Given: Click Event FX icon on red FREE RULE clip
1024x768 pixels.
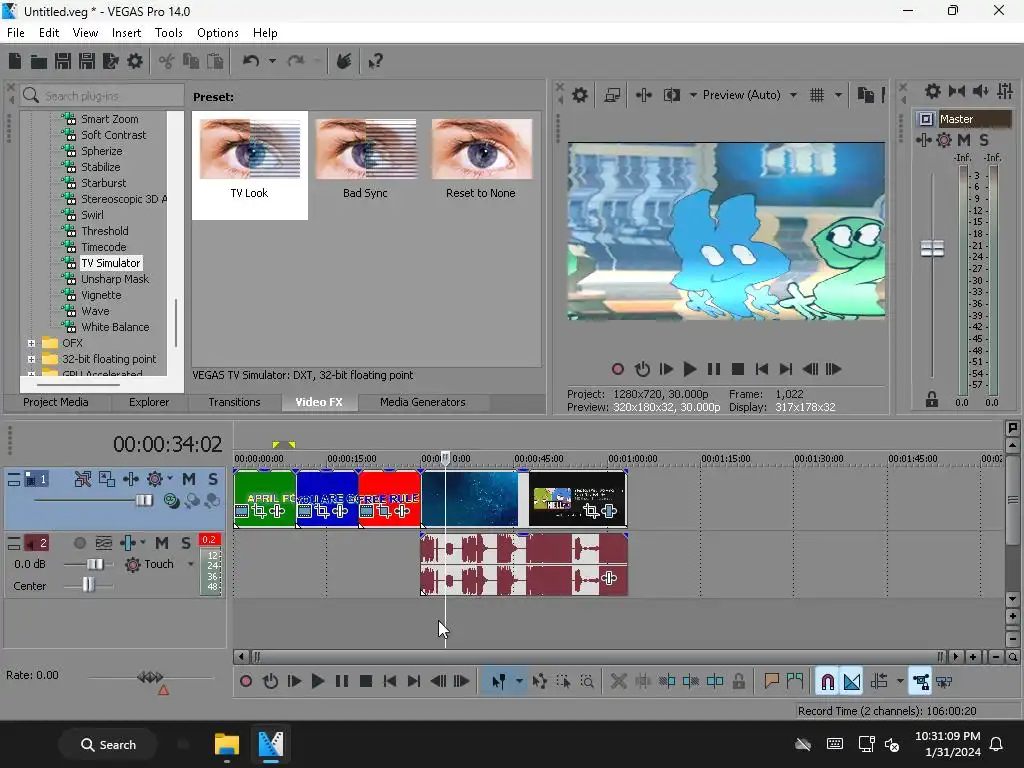Looking at the screenshot, I should click(402, 511).
